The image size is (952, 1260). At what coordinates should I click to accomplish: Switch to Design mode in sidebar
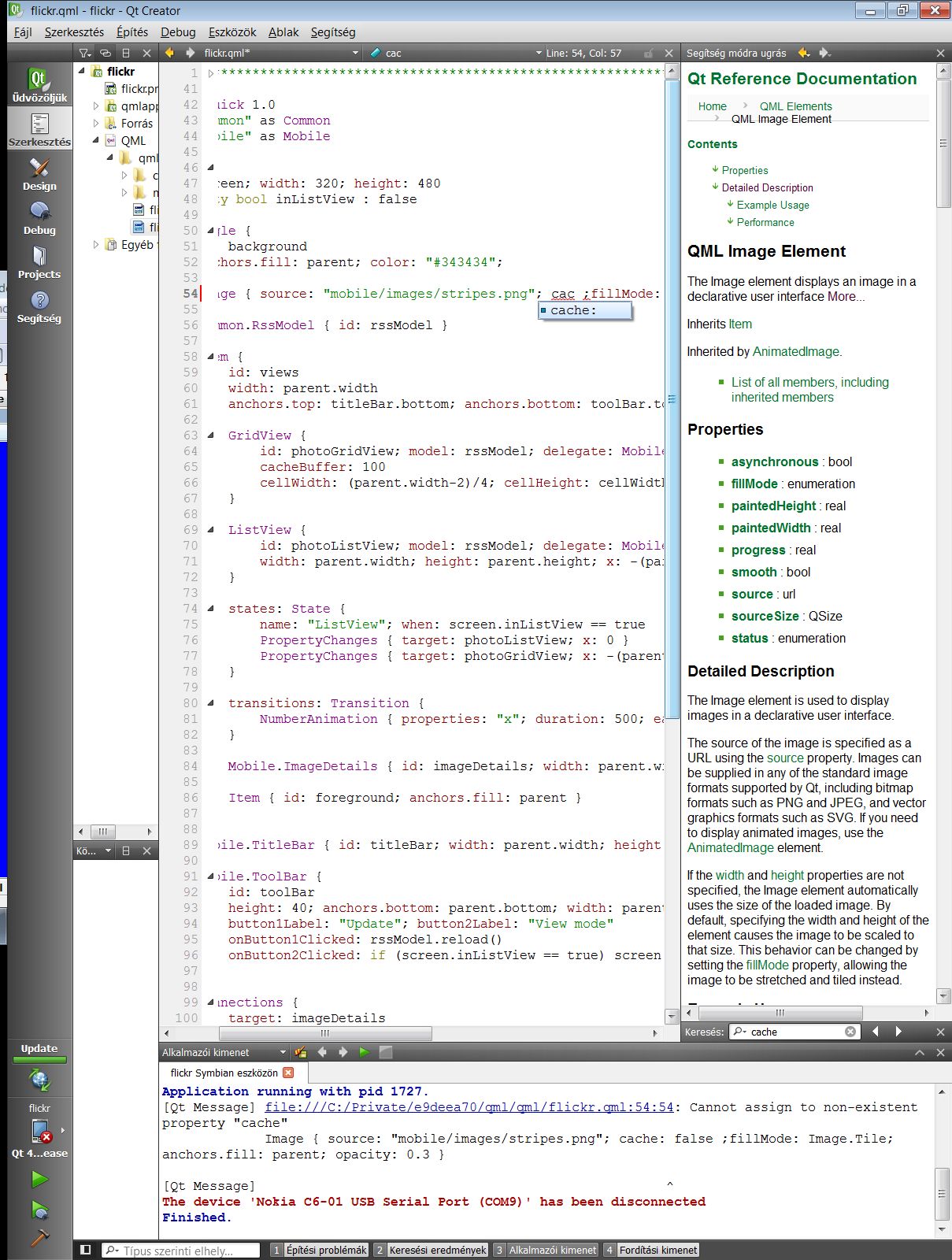pos(39,174)
